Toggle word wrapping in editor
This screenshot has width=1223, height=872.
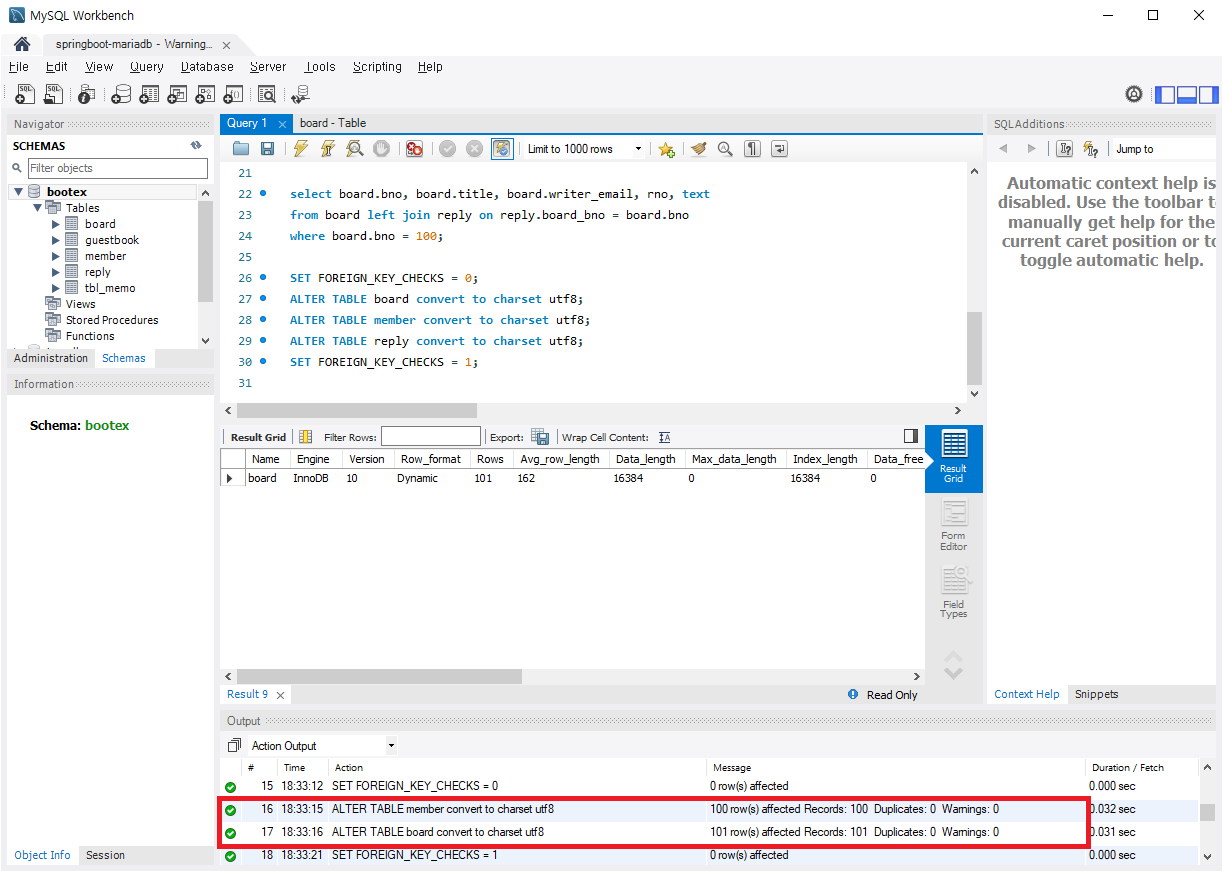tap(780, 149)
